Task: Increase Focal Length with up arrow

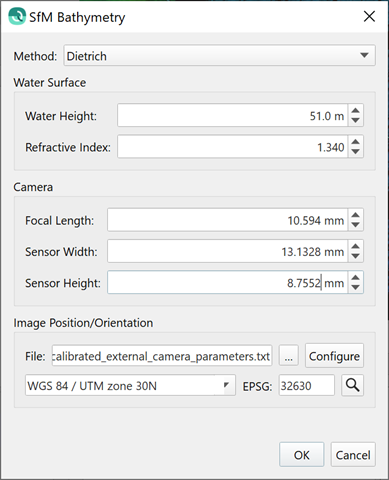Action: pos(356,215)
